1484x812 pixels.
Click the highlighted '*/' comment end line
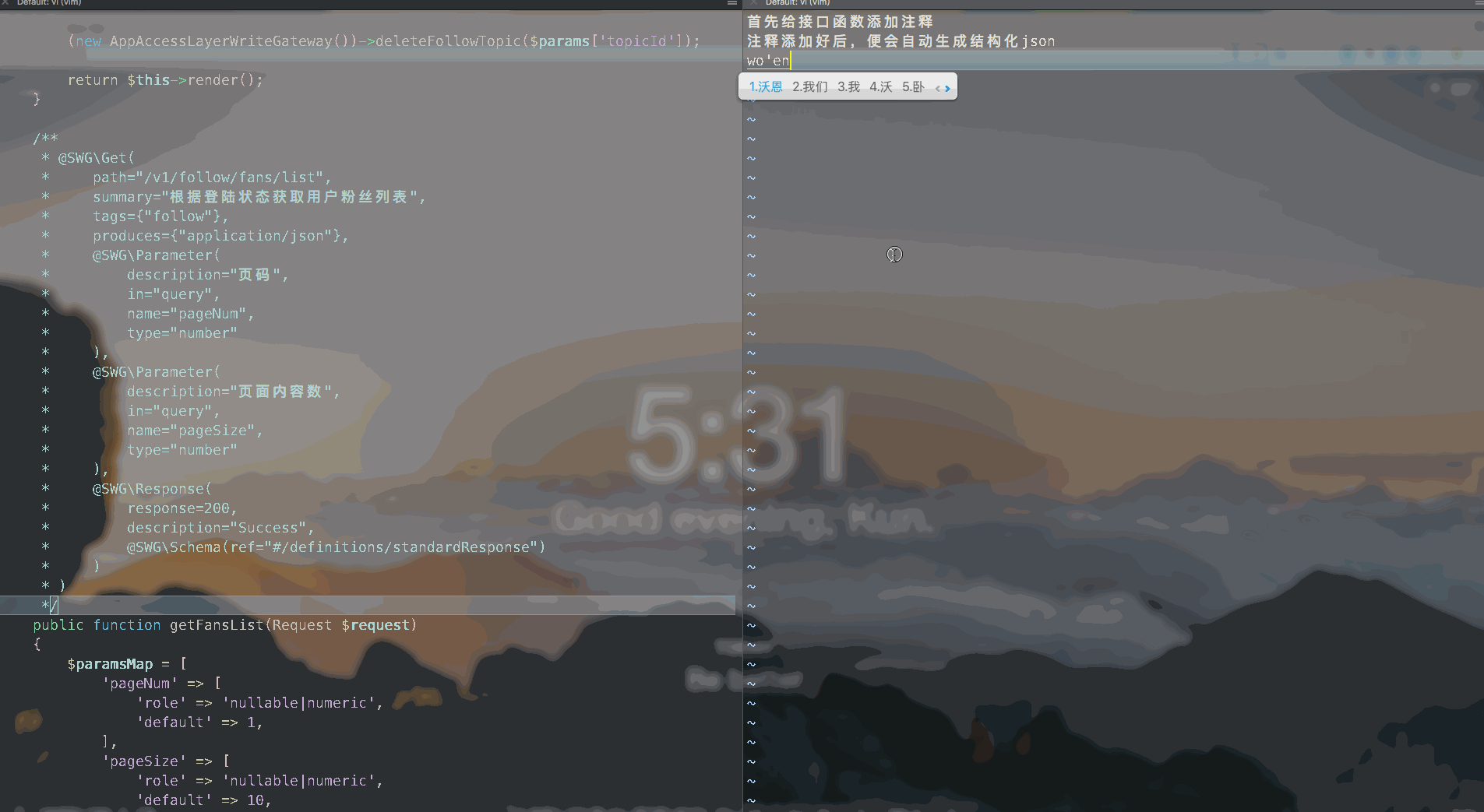pos(368,605)
